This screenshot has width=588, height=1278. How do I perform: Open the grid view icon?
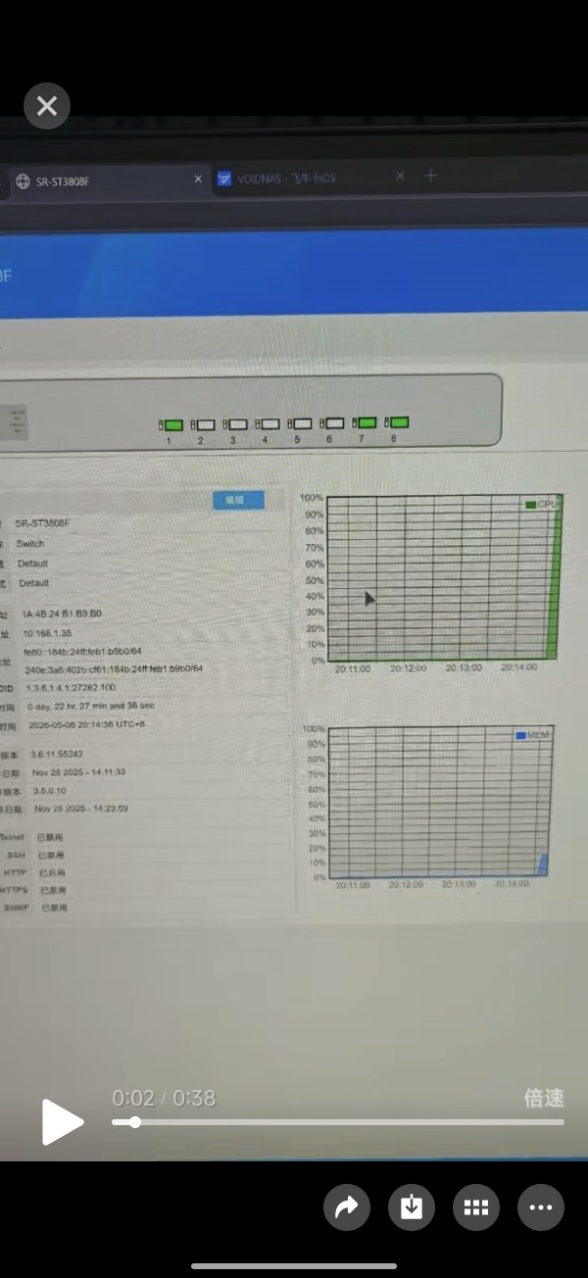coord(476,1208)
